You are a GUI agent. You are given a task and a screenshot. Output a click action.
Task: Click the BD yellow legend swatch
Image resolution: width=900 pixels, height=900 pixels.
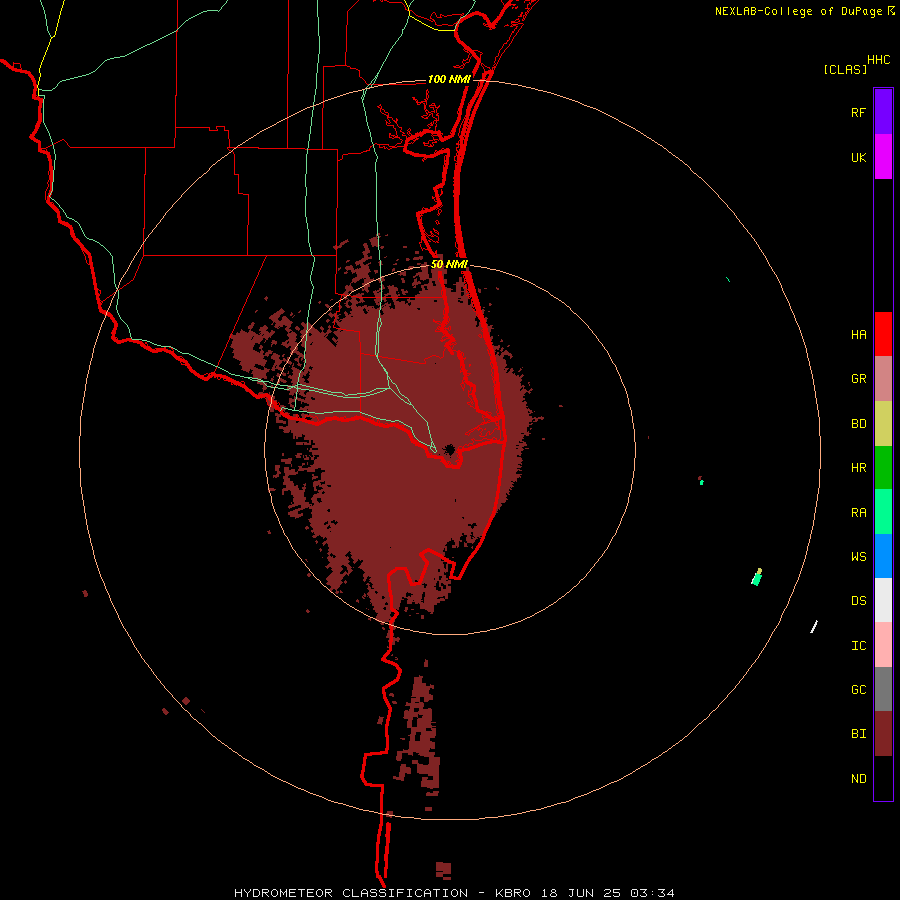[x=883, y=424]
